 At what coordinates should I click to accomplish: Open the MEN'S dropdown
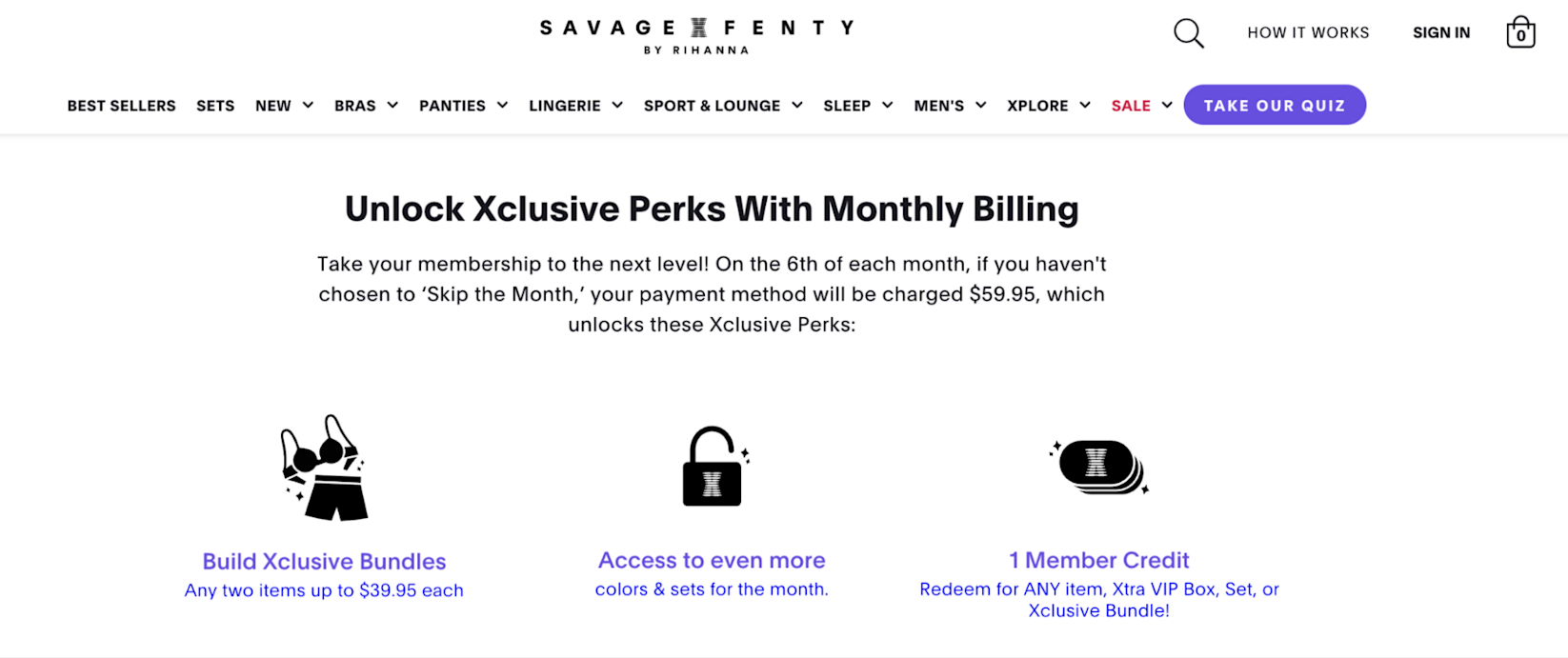[x=949, y=105]
